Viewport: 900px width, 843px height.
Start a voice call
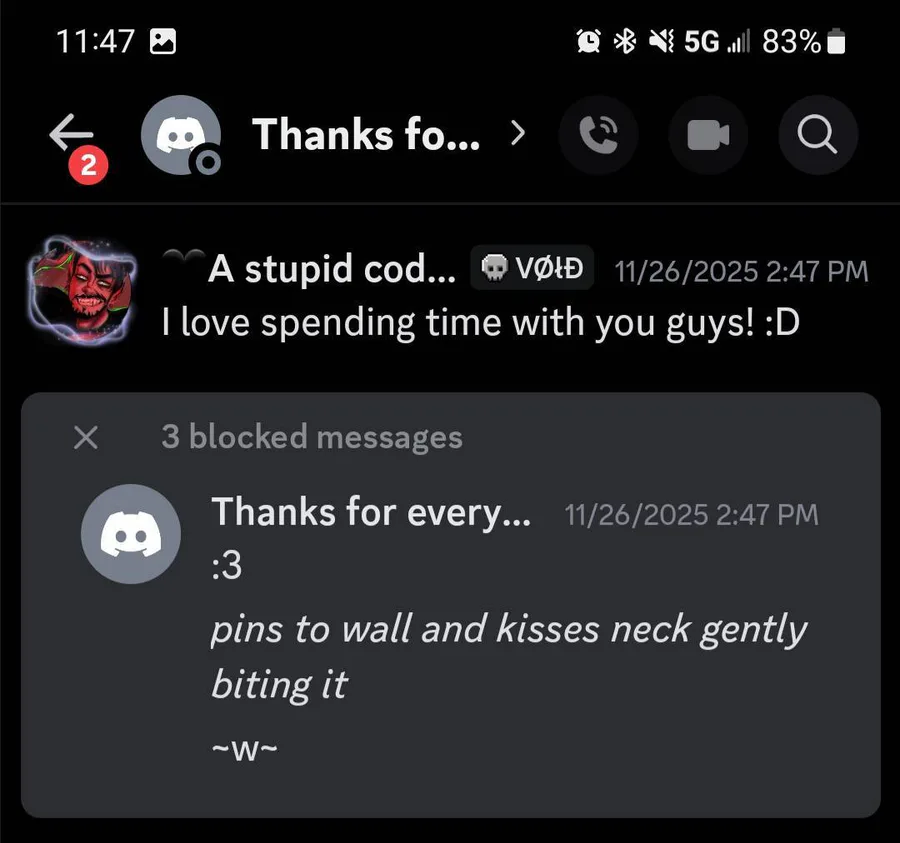click(x=598, y=135)
